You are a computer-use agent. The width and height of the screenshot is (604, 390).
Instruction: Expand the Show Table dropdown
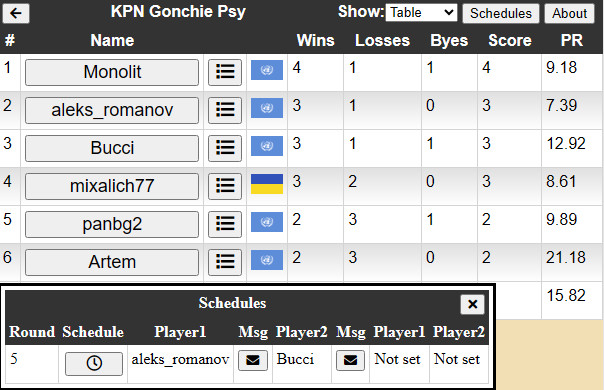click(421, 13)
